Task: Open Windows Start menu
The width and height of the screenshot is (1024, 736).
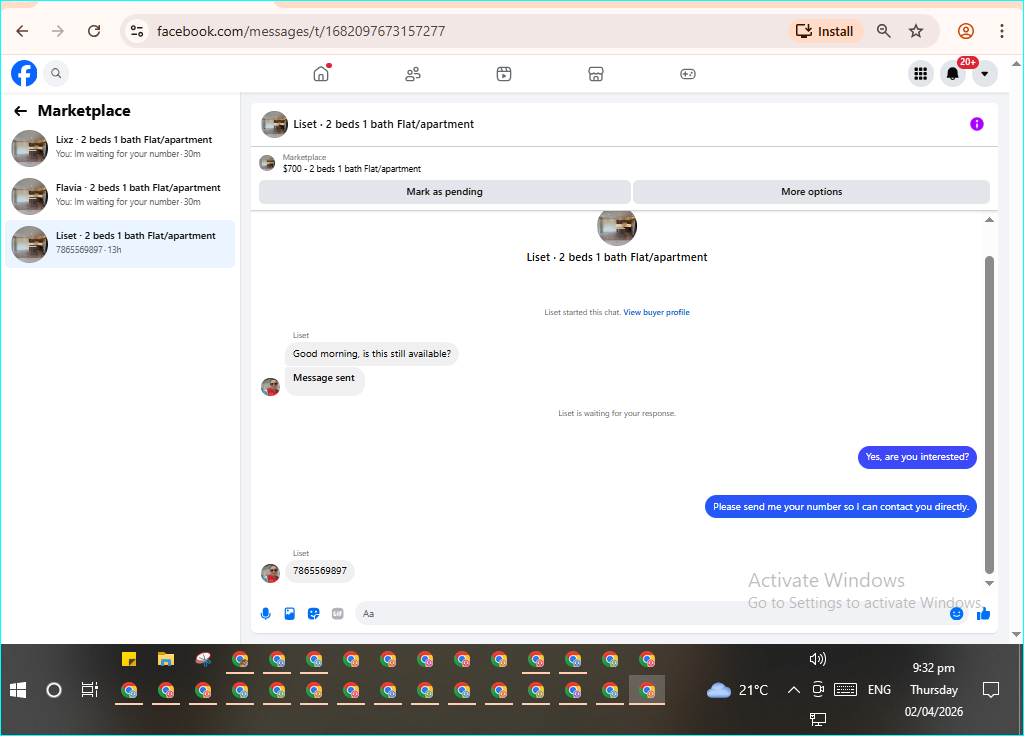Action: click(18, 690)
